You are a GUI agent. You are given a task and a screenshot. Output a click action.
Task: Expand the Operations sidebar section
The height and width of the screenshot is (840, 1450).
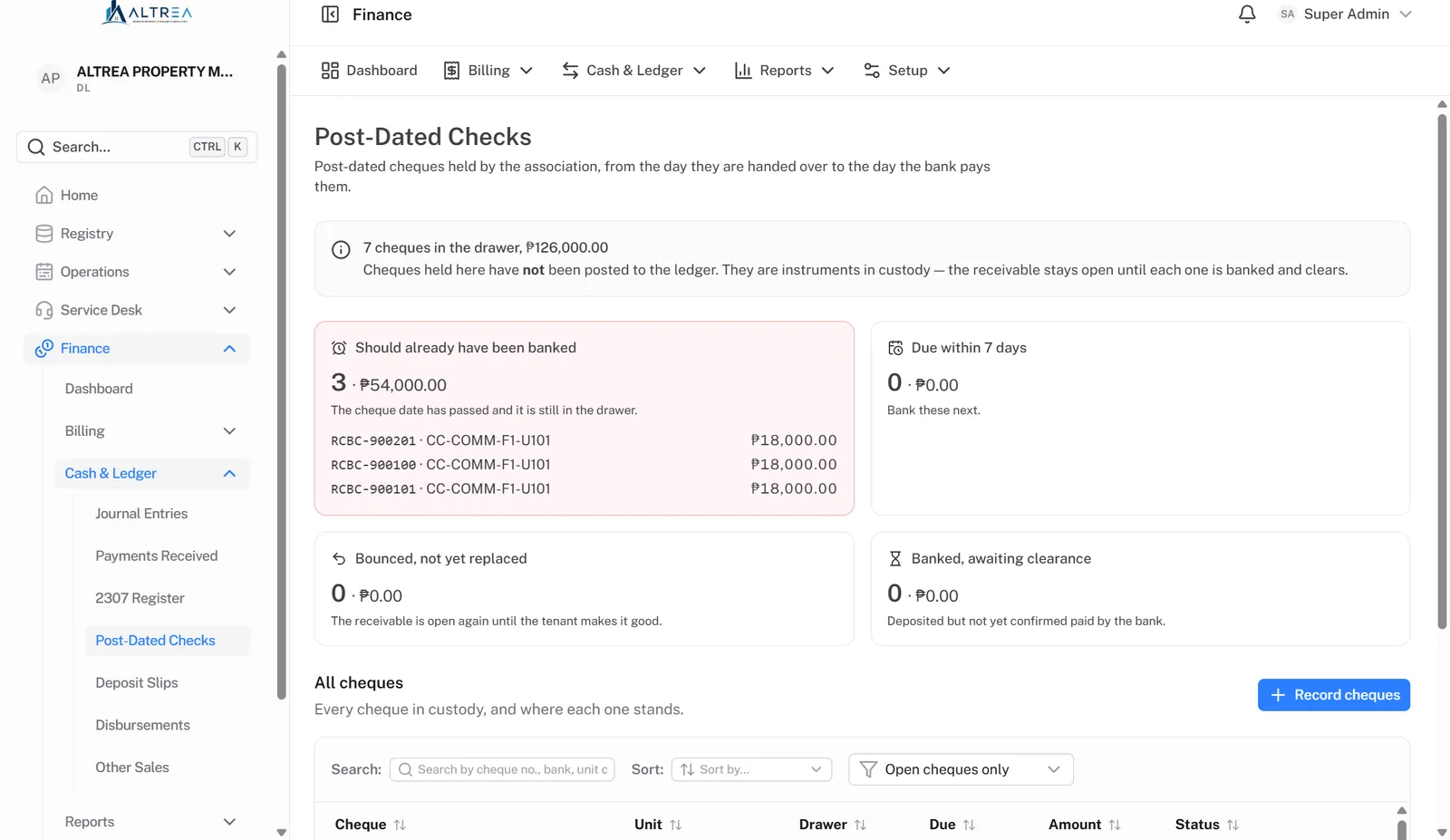pyautogui.click(x=229, y=272)
